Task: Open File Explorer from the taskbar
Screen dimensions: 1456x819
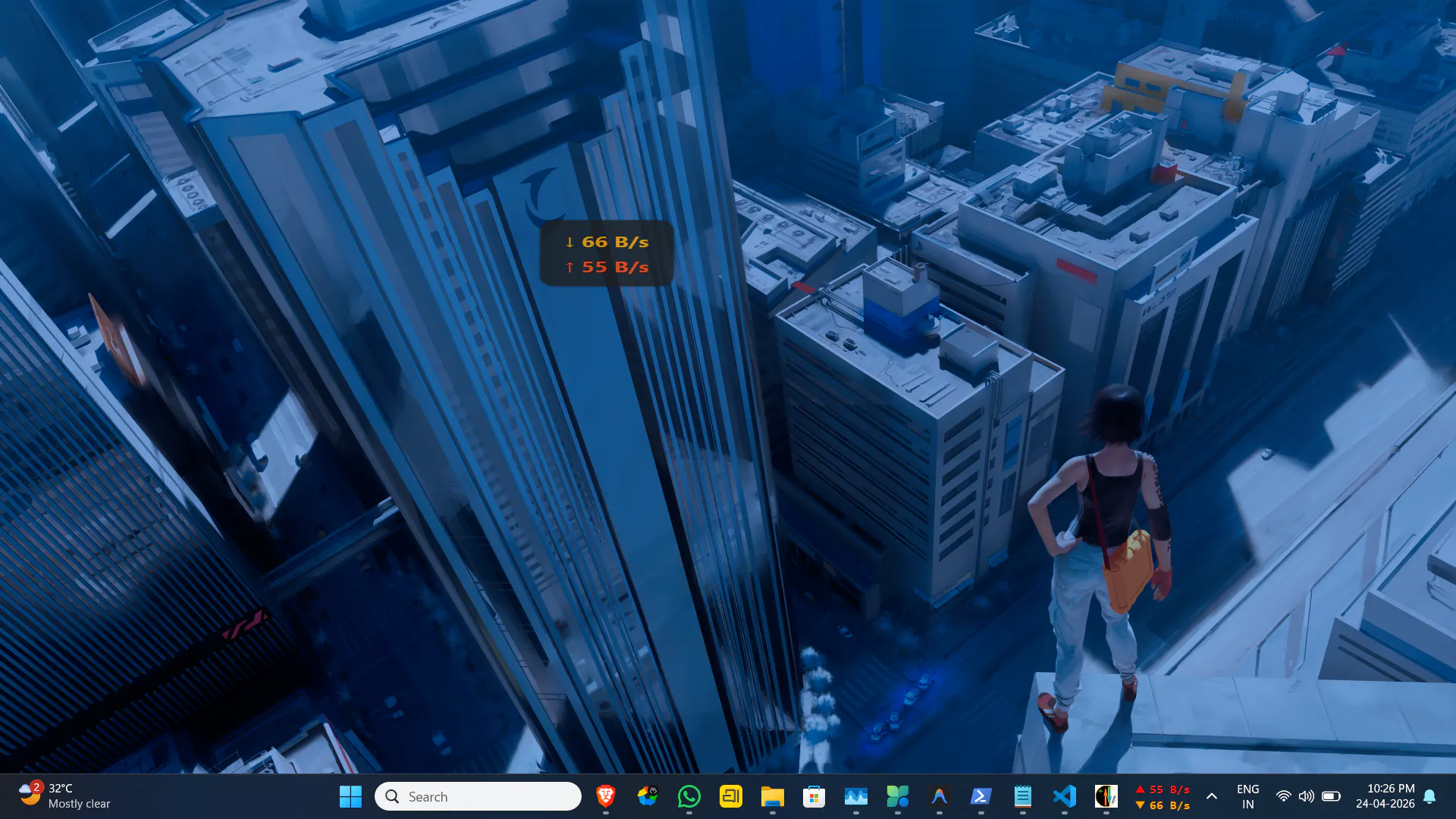Action: point(773,796)
